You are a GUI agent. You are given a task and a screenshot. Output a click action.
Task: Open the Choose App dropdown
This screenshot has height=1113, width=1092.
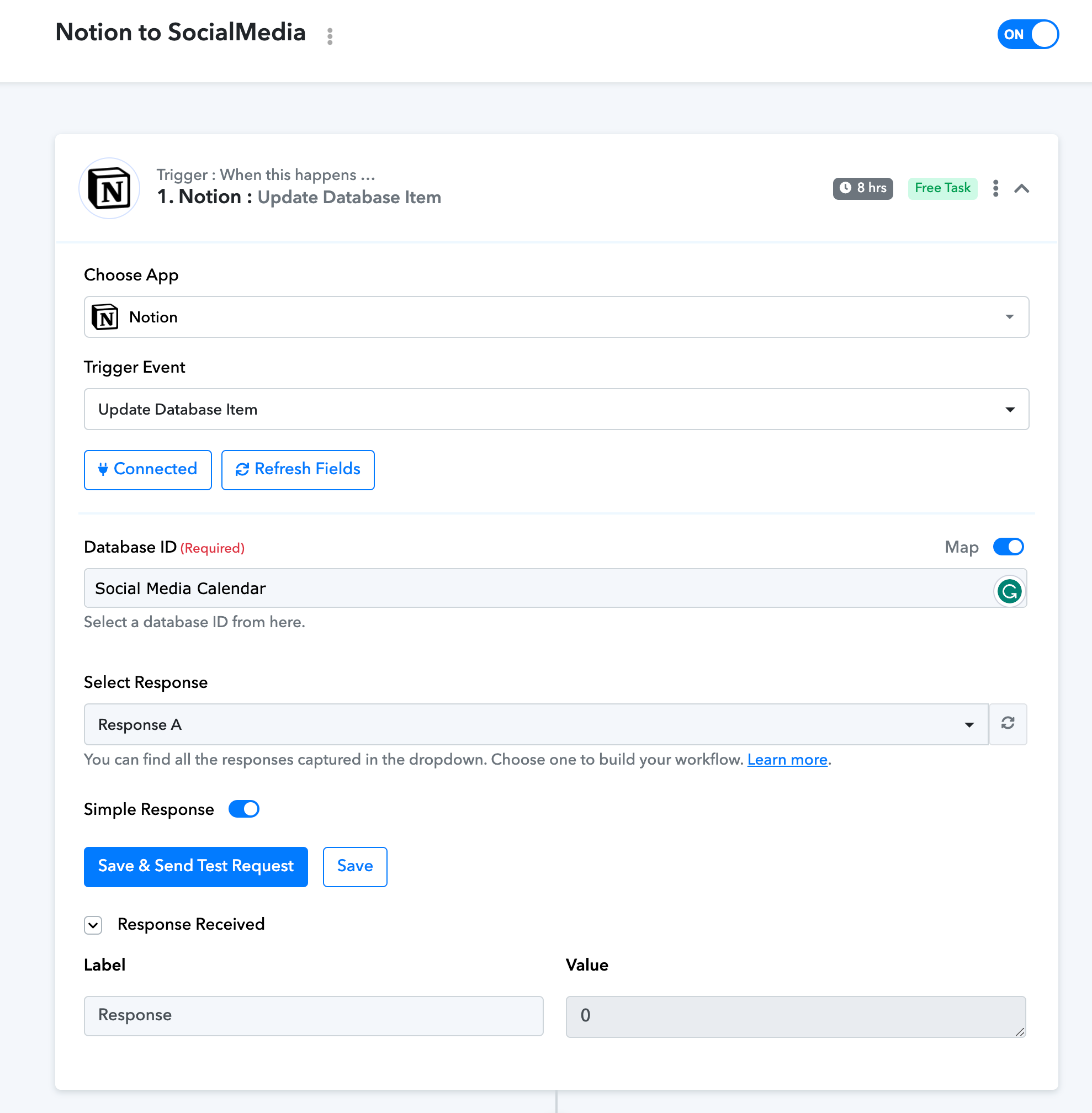556,317
